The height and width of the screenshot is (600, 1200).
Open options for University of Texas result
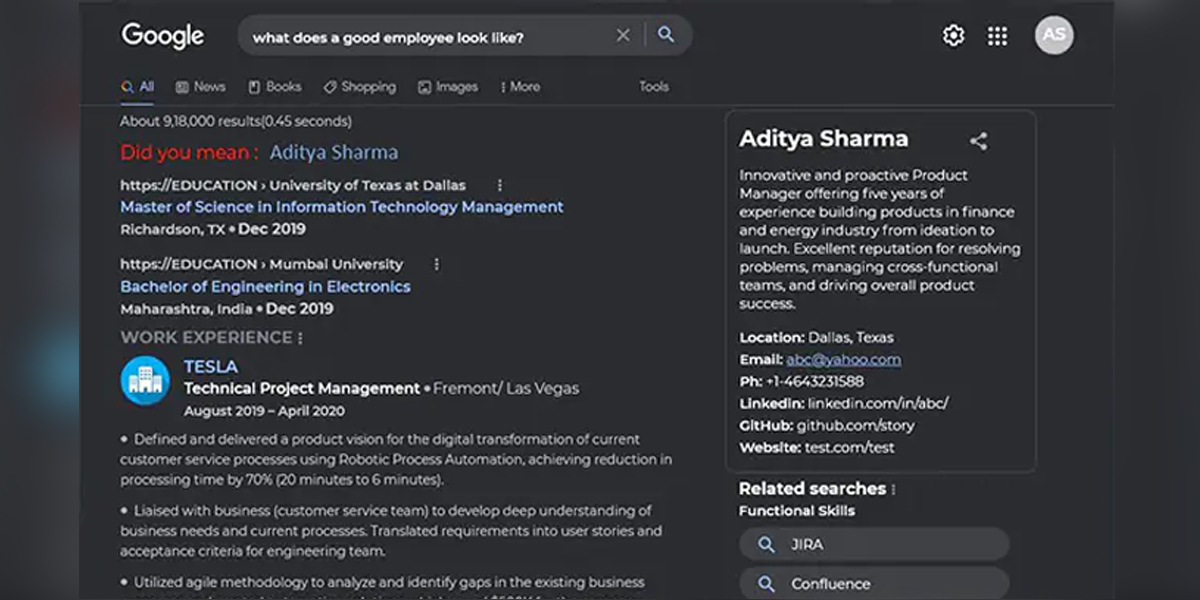point(500,185)
